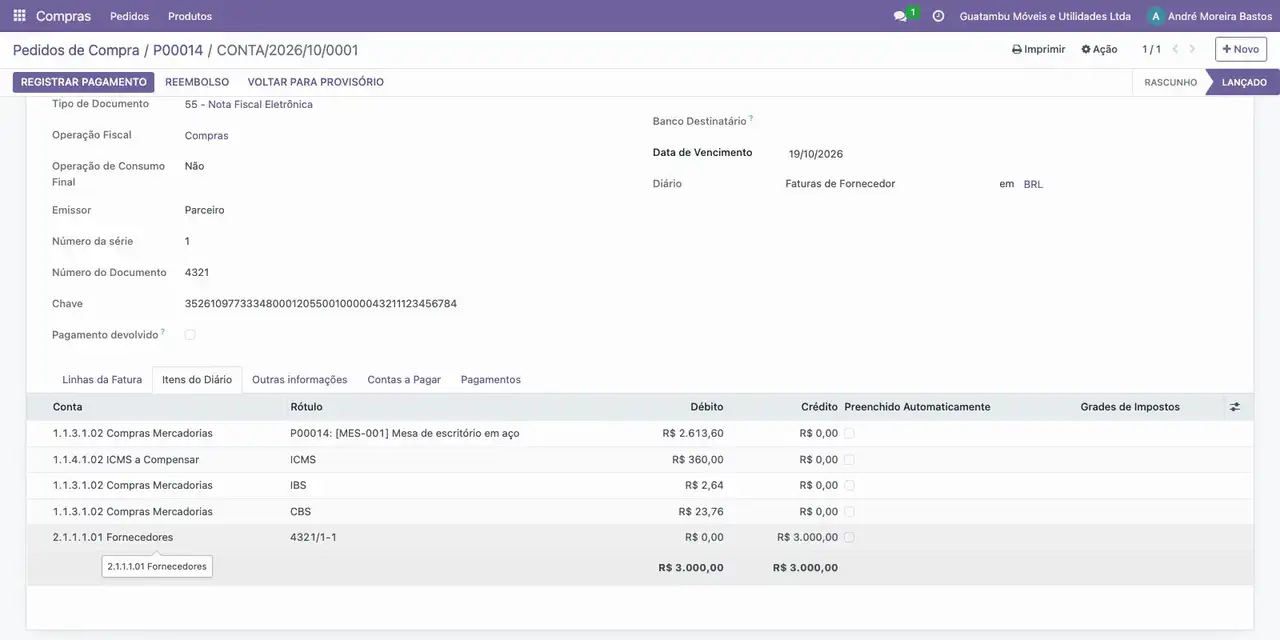This screenshot has width=1280, height=640.
Task: Click the P00014: [MES-001] Mesa de escritório label
Action: (x=405, y=433)
